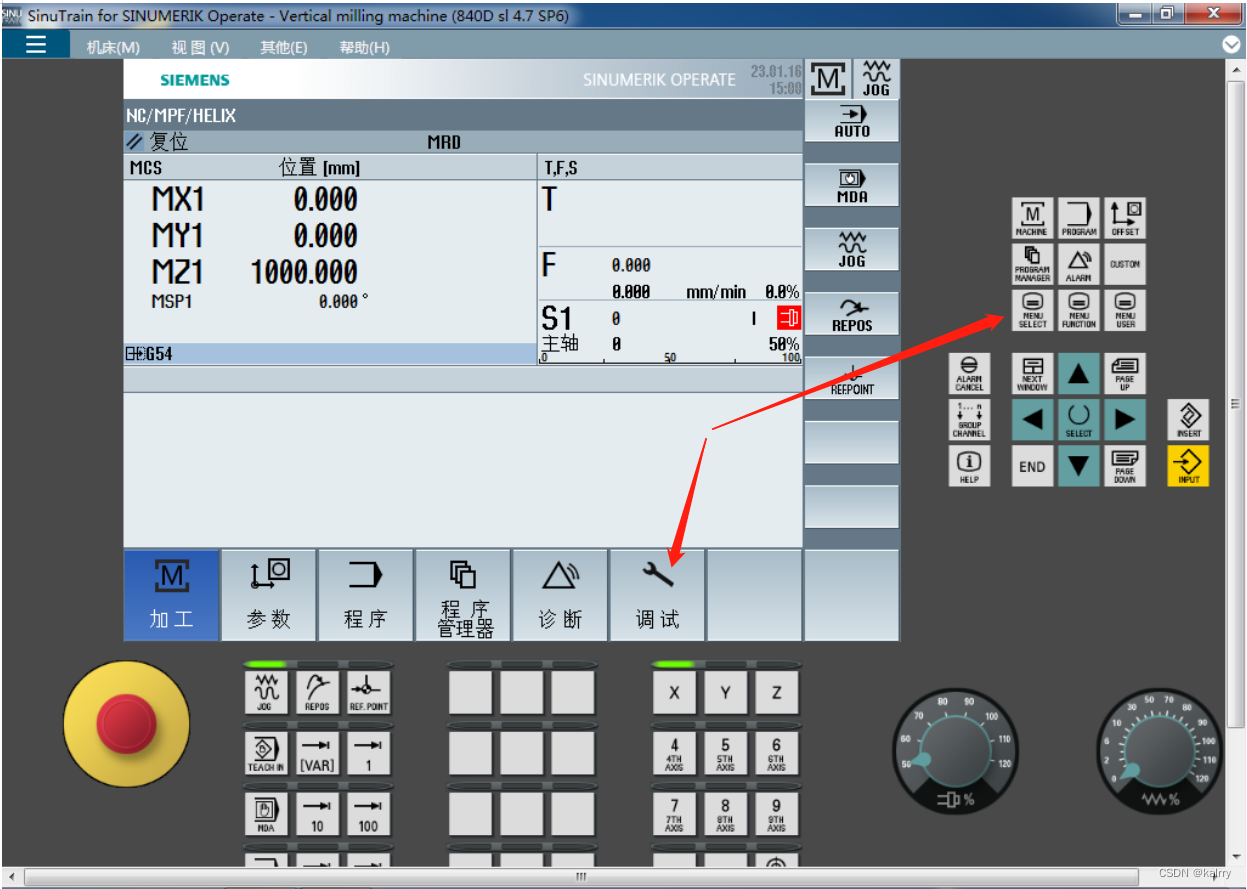Image resolution: width=1247 pixels, height=889 pixels.
Task: Click the END key
Action: pyautogui.click(x=1033, y=466)
